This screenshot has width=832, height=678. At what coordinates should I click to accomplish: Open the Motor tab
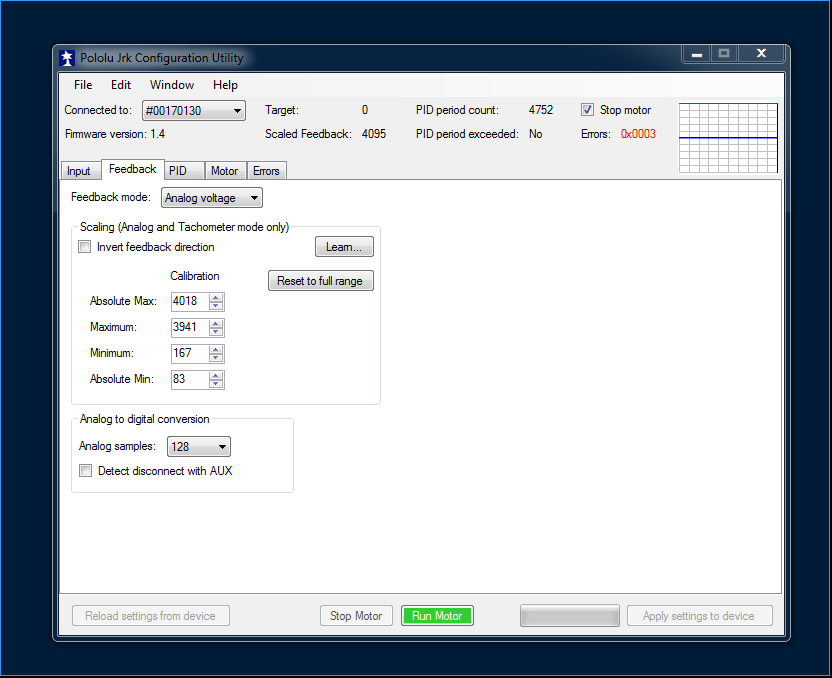click(x=224, y=171)
